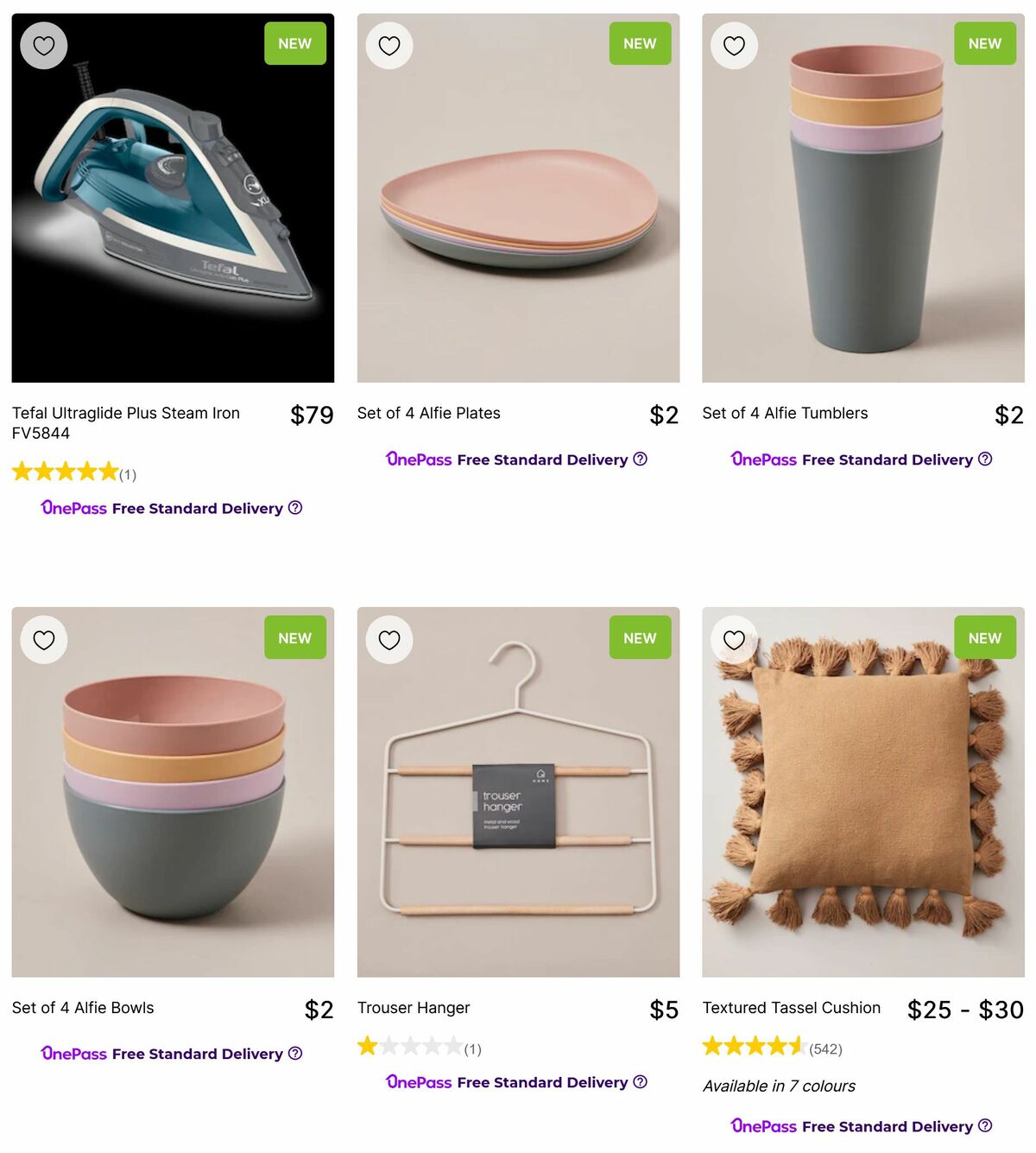Click the heart icon on Alfie Bowls

(x=44, y=640)
